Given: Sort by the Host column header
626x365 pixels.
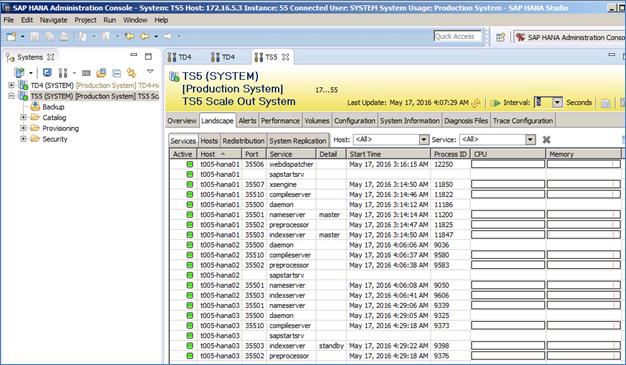Looking at the screenshot, I should point(220,154).
